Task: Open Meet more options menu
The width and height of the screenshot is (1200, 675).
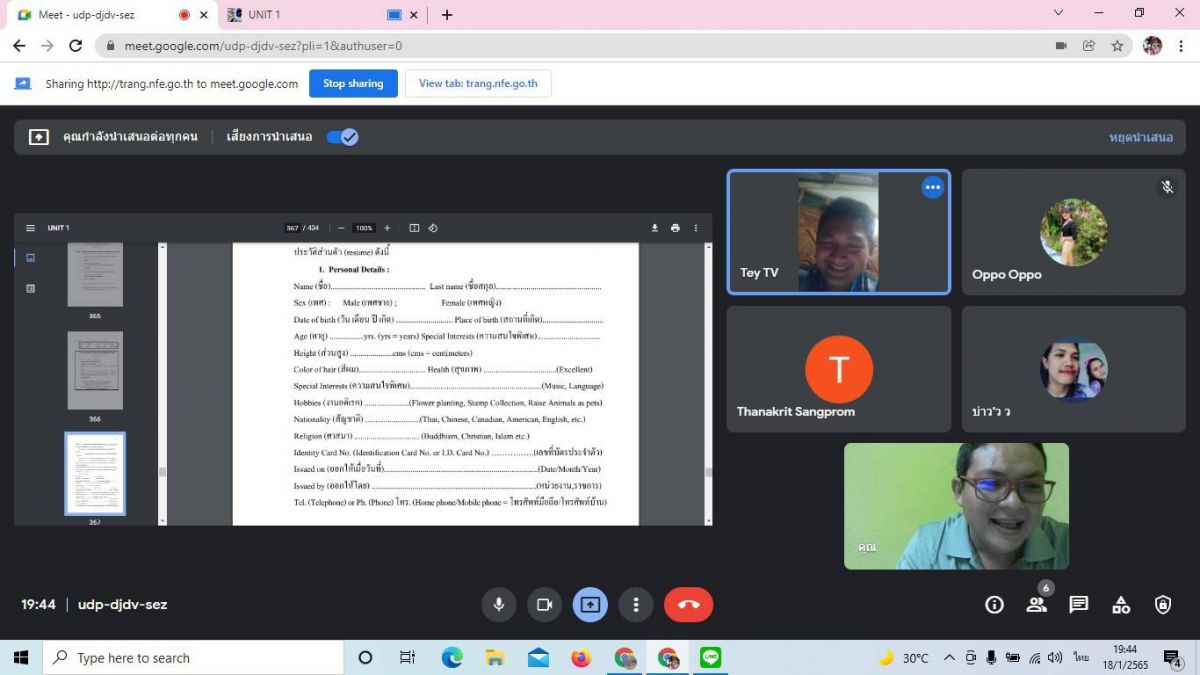Action: click(x=636, y=605)
